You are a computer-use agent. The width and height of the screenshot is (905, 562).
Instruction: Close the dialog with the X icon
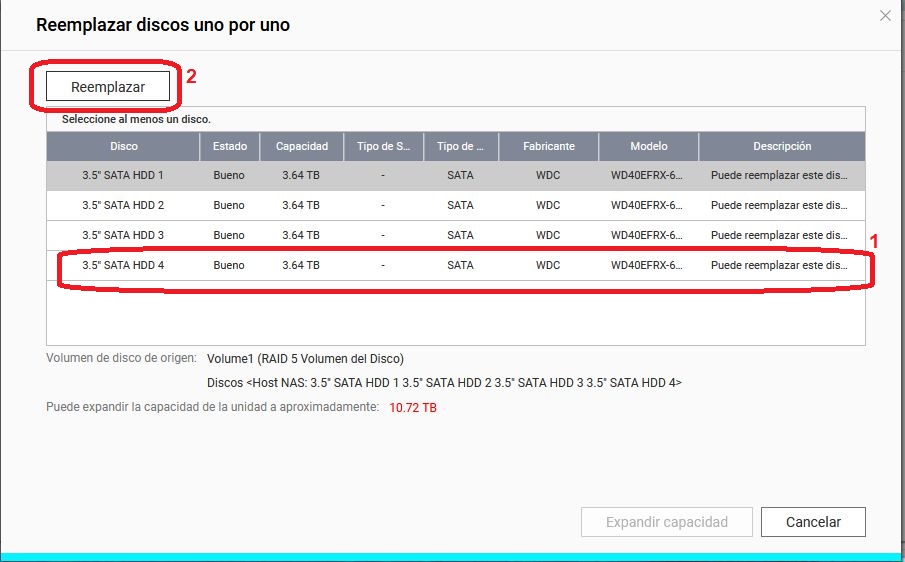[885, 16]
